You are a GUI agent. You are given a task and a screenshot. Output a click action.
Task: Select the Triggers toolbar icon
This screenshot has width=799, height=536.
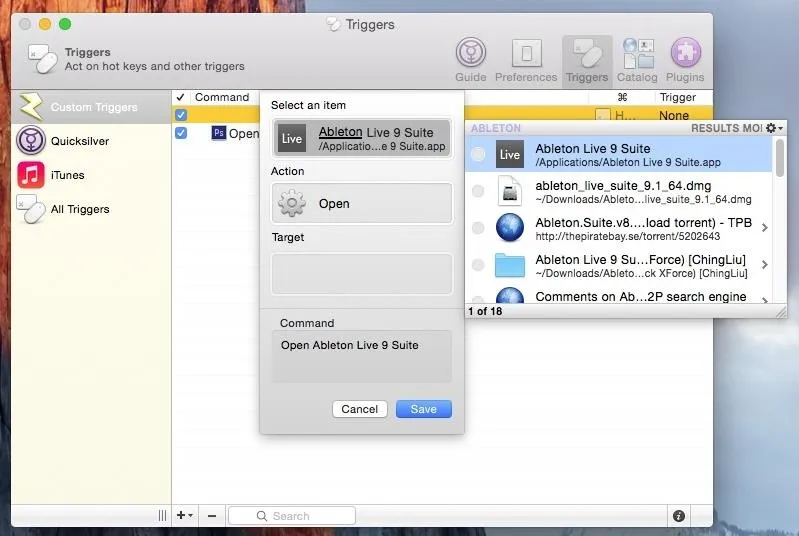click(587, 61)
